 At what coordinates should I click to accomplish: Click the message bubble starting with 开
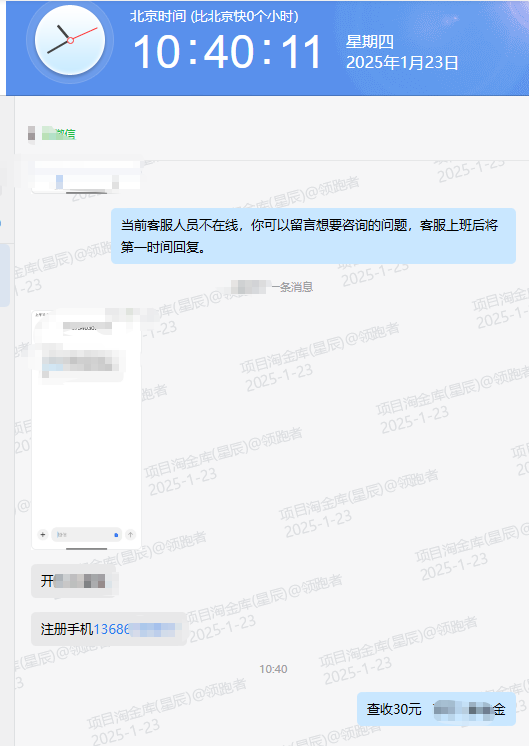[74, 581]
